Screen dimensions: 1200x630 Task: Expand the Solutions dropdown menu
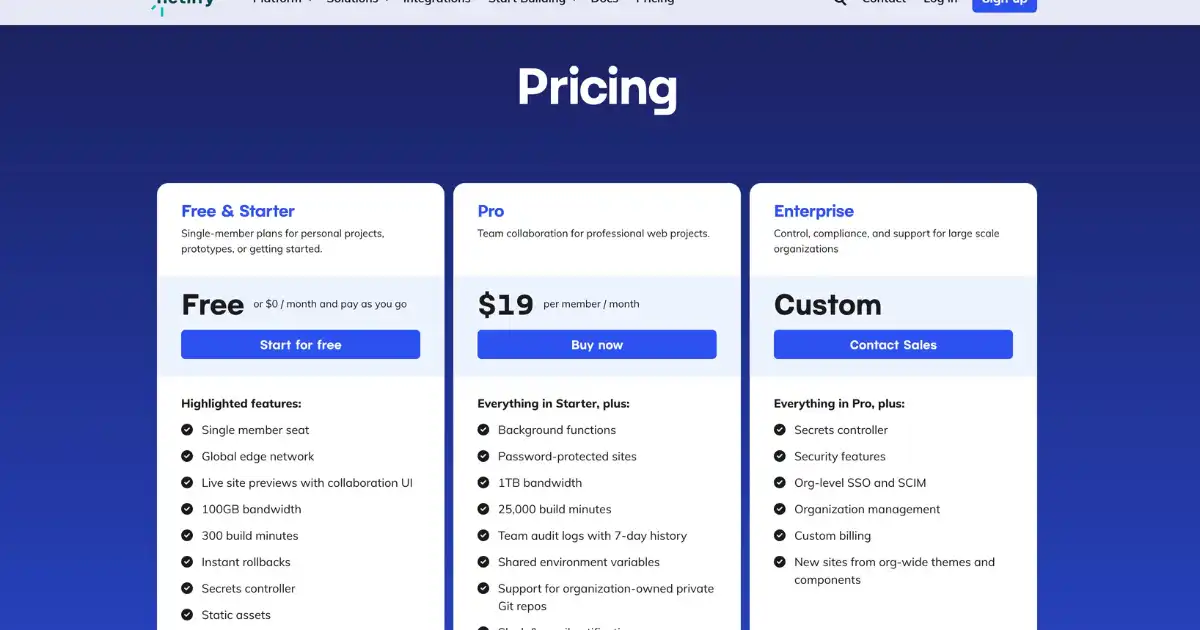click(x=358, y=2)
